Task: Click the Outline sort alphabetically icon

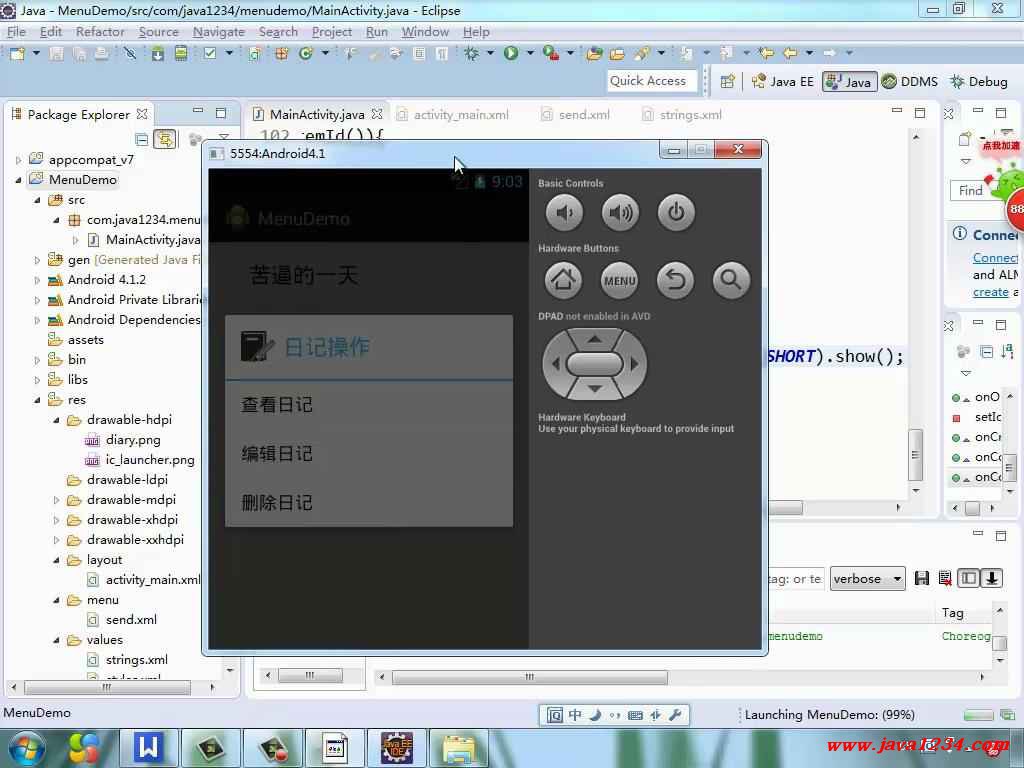Action: [1007, 352]
